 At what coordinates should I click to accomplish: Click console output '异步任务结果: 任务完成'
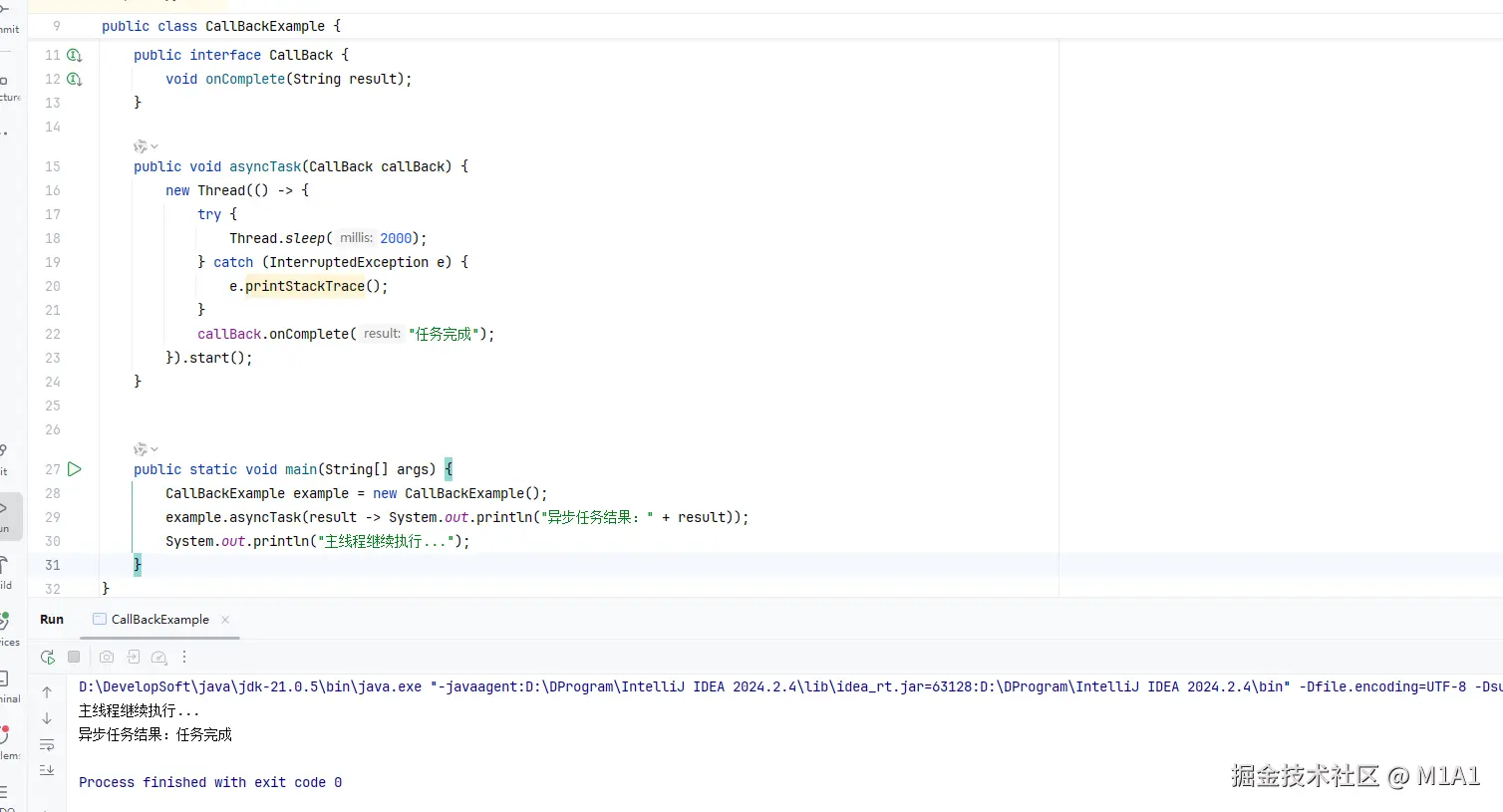[155, 734]
